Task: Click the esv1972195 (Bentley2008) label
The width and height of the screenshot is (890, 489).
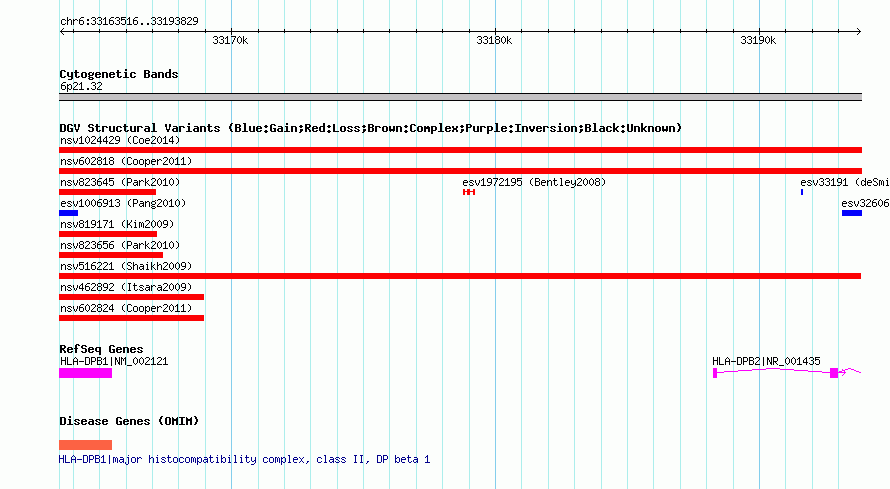Action: [534, 182]
